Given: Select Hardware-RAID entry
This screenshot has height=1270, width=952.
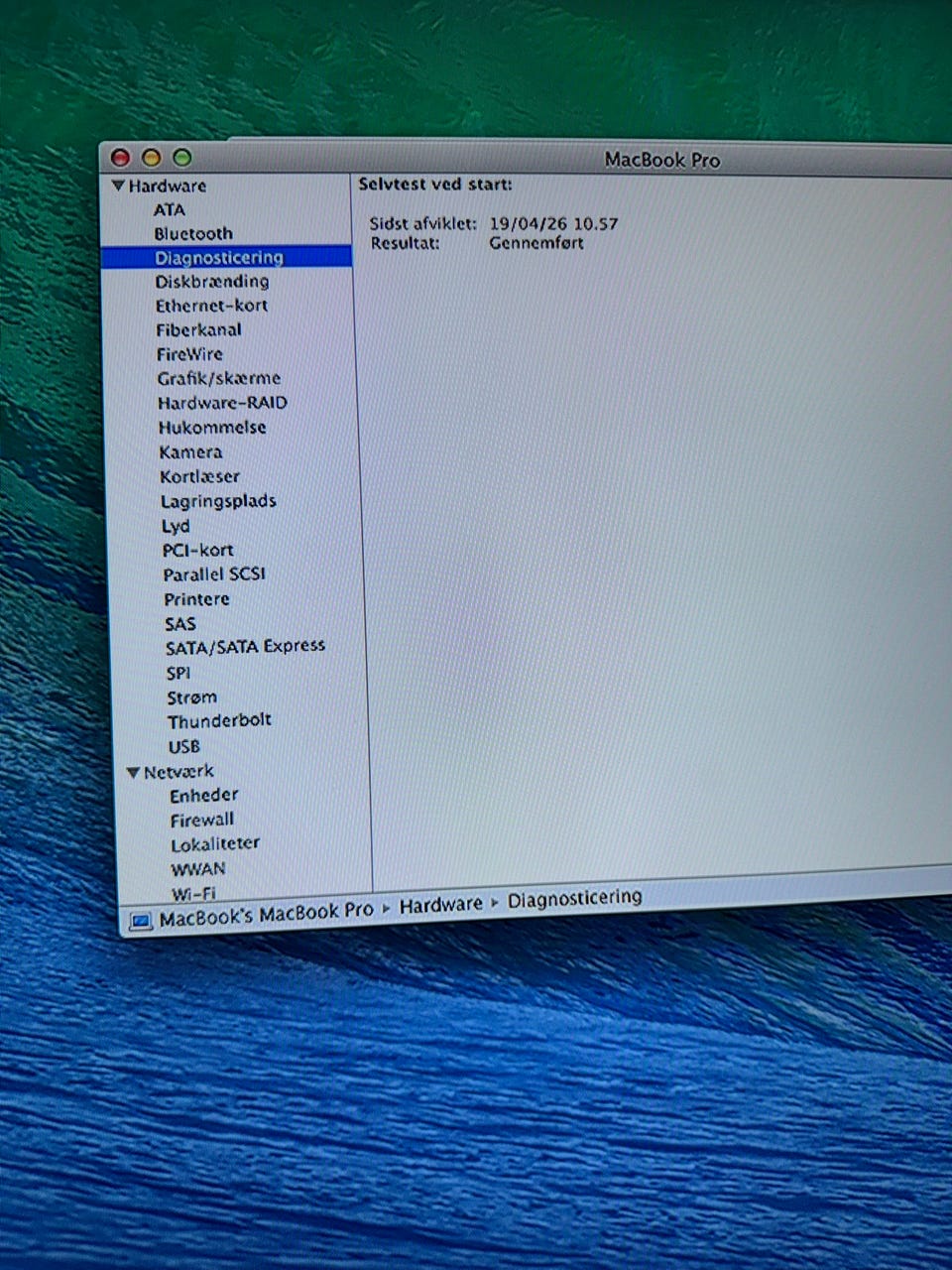Looking at the screenshot, I should coord(222,403).
